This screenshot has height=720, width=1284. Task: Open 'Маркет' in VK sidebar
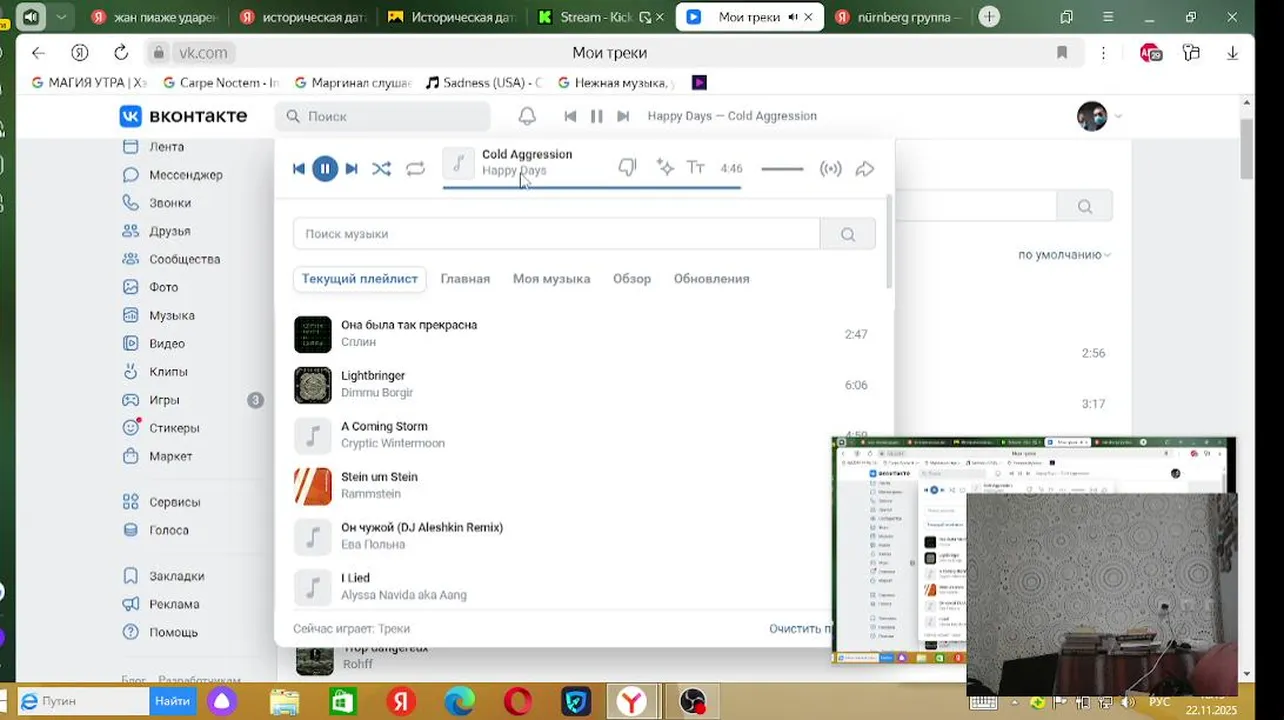click(171, 456)
